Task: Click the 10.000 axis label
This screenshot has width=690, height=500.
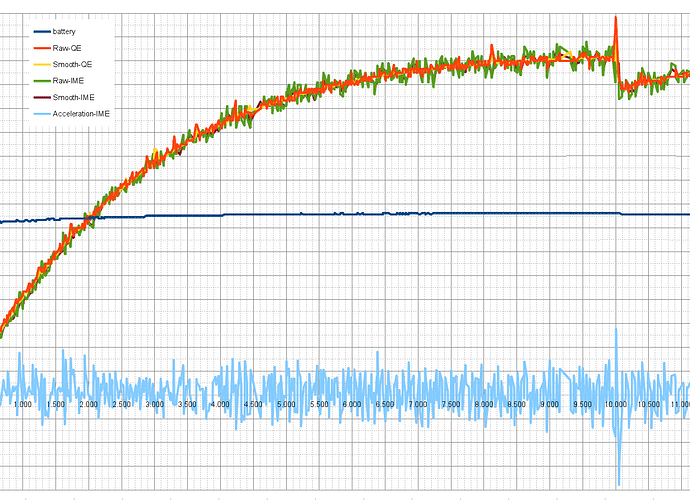Action: [615, 404]
